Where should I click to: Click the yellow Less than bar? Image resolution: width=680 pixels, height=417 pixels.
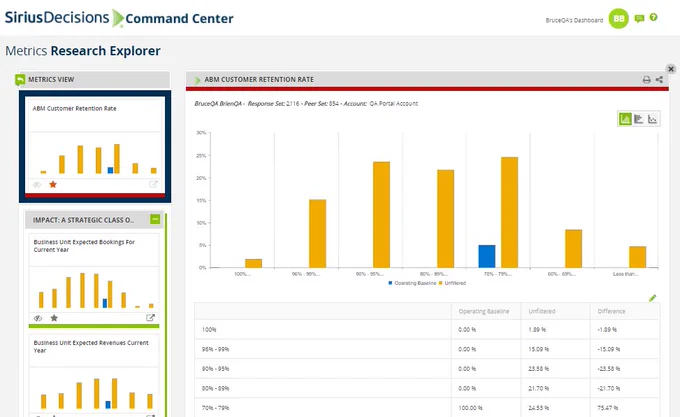[638, 257]
